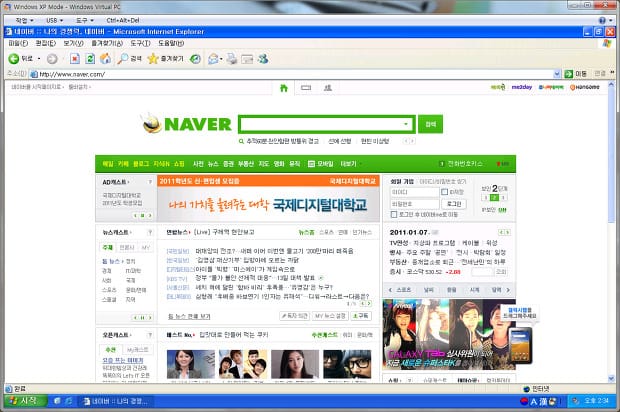The height and width of the screenshot is (412, 620).
Task: Click the Stop loading icon in toolbar
Action: (x=75, y=59)
